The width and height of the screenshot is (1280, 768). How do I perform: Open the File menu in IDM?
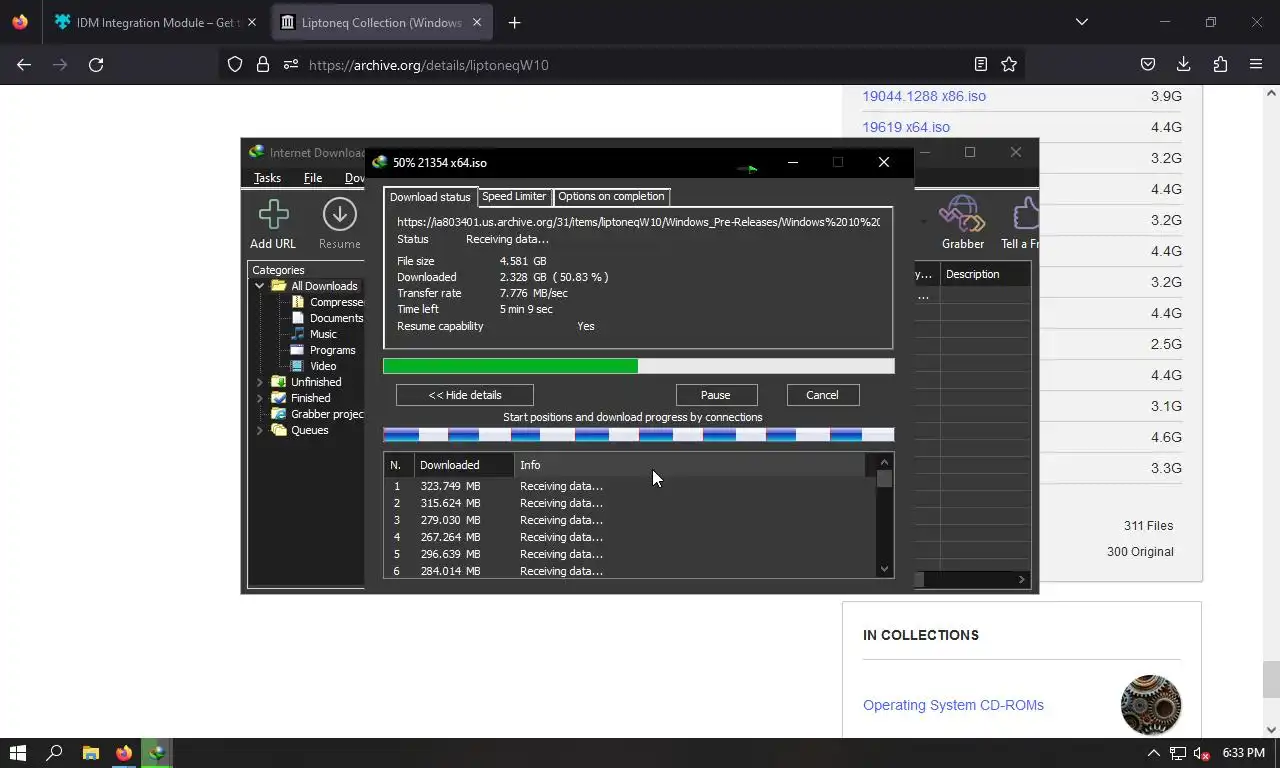pyautogui.click(x=313, y=178)
